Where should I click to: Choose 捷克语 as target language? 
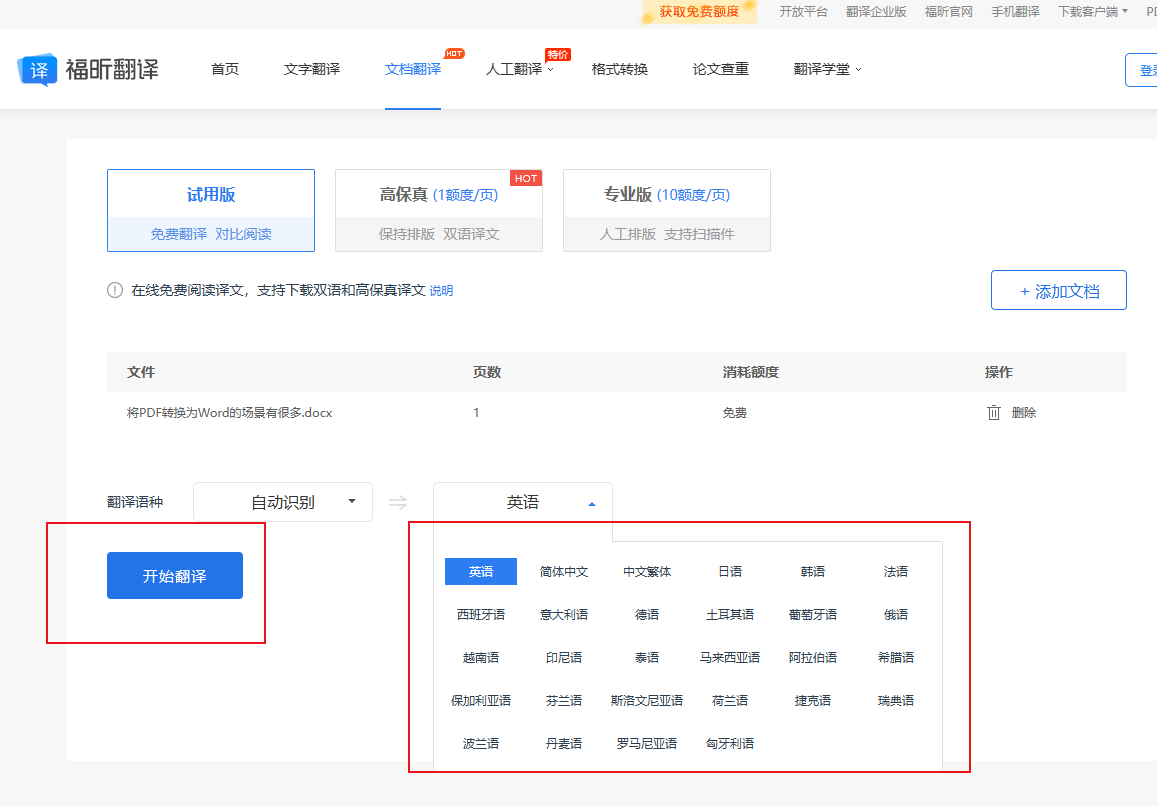[812, 700]
